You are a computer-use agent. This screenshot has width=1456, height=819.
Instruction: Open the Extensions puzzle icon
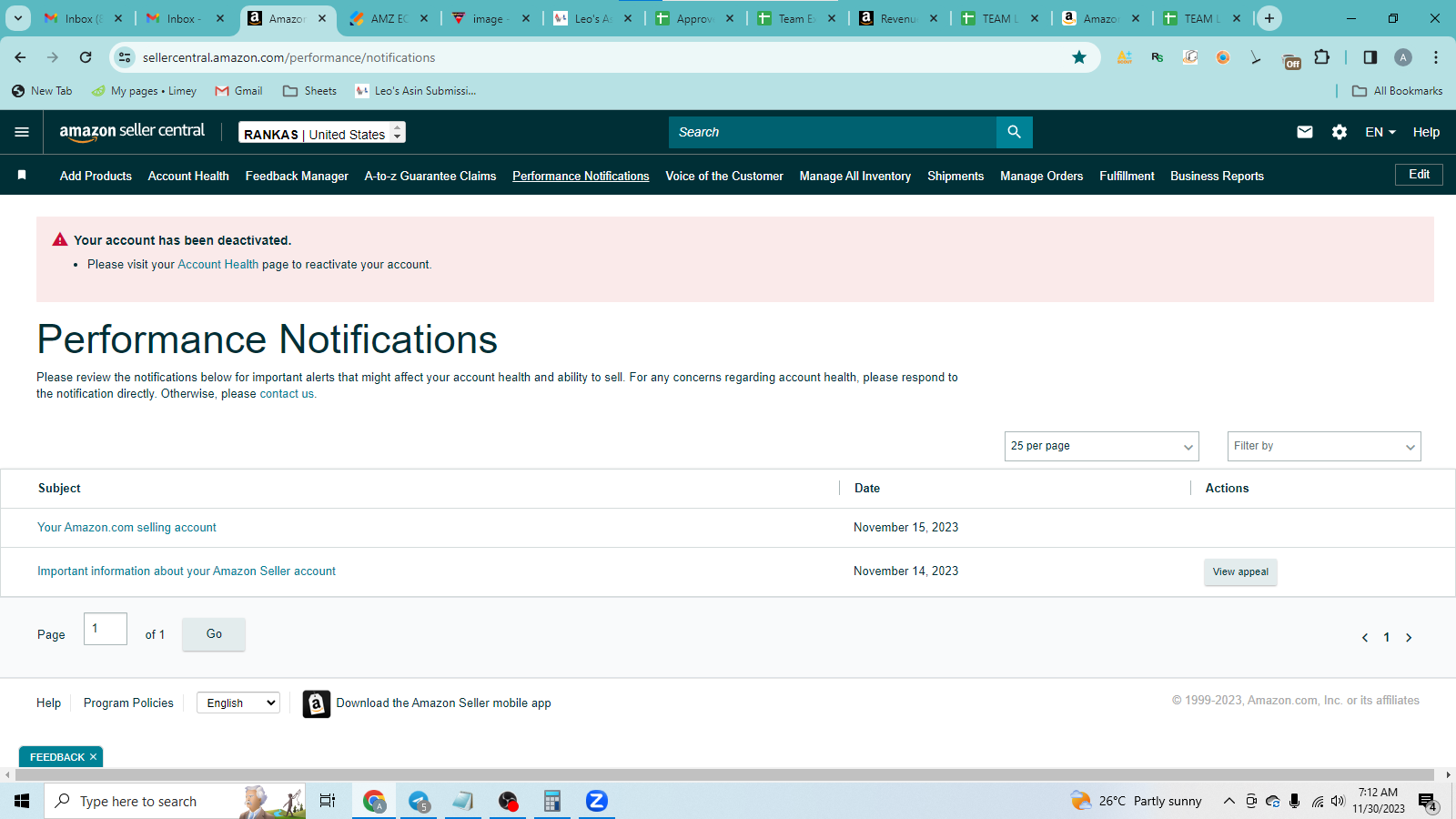pyautogui.click(x=1322, y=57)
